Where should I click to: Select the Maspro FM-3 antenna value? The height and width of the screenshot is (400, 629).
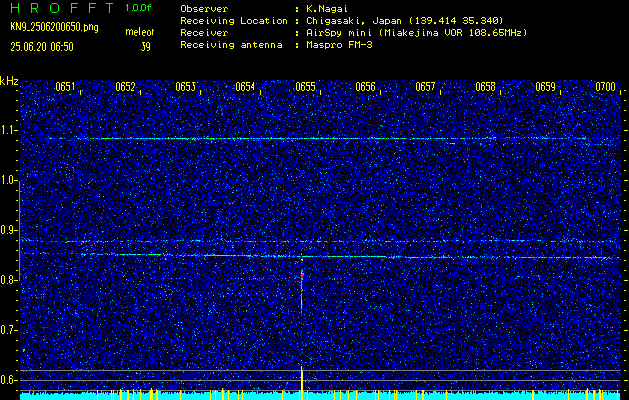coord(339,45)
